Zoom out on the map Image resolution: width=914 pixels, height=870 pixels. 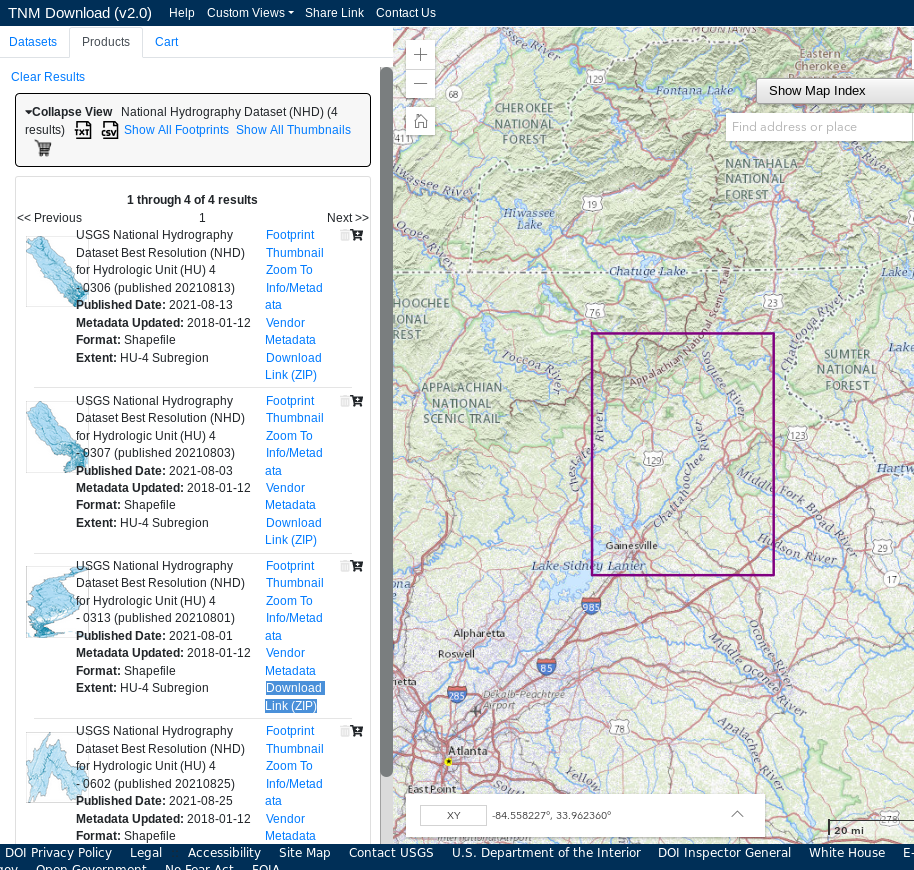[421, 83]
